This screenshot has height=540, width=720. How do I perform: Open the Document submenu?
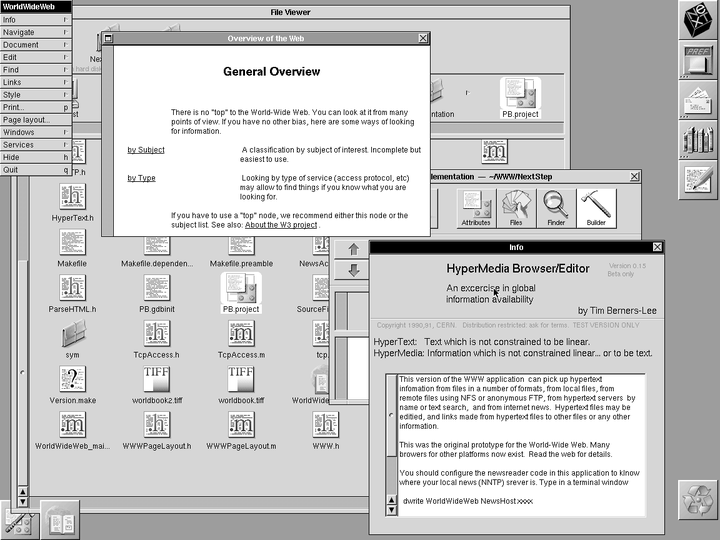tap(35, 45)
